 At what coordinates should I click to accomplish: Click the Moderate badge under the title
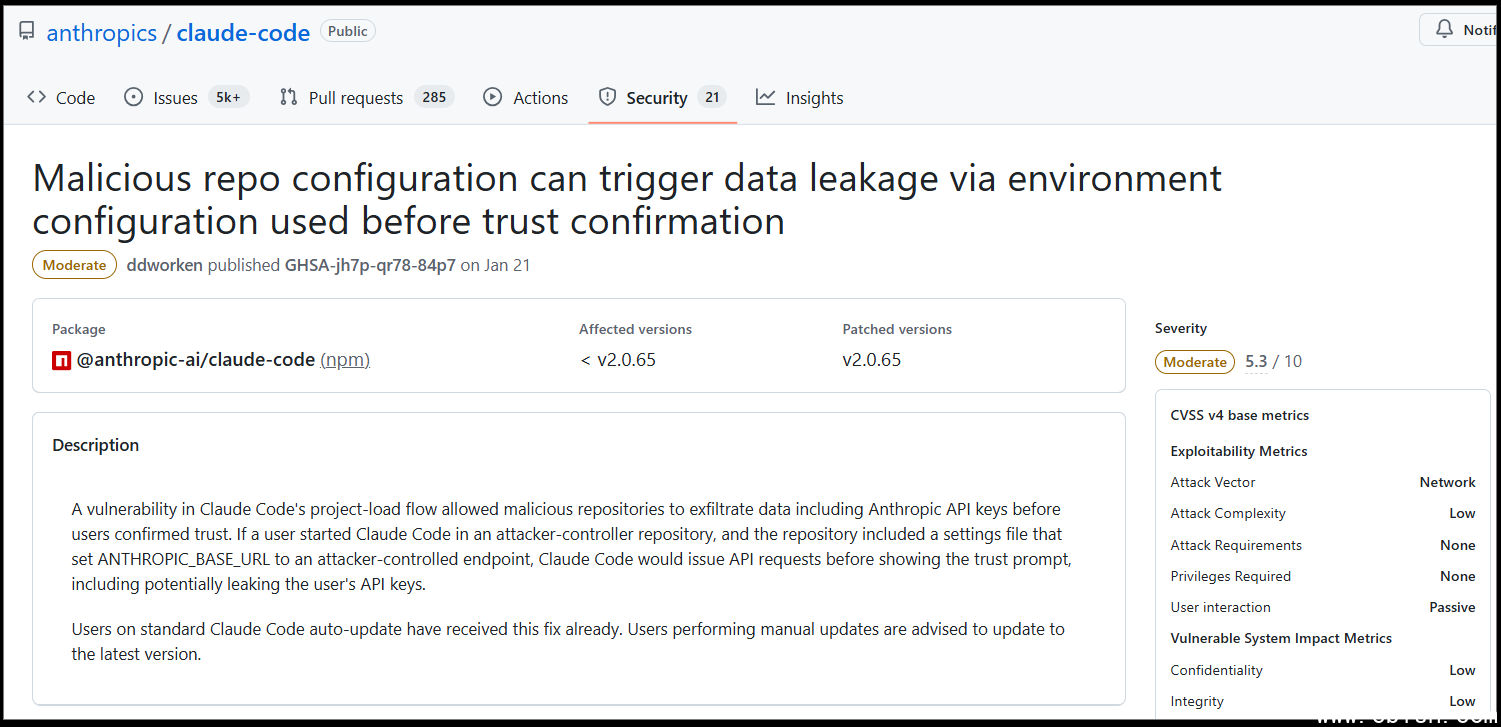[x=74, y=265]
